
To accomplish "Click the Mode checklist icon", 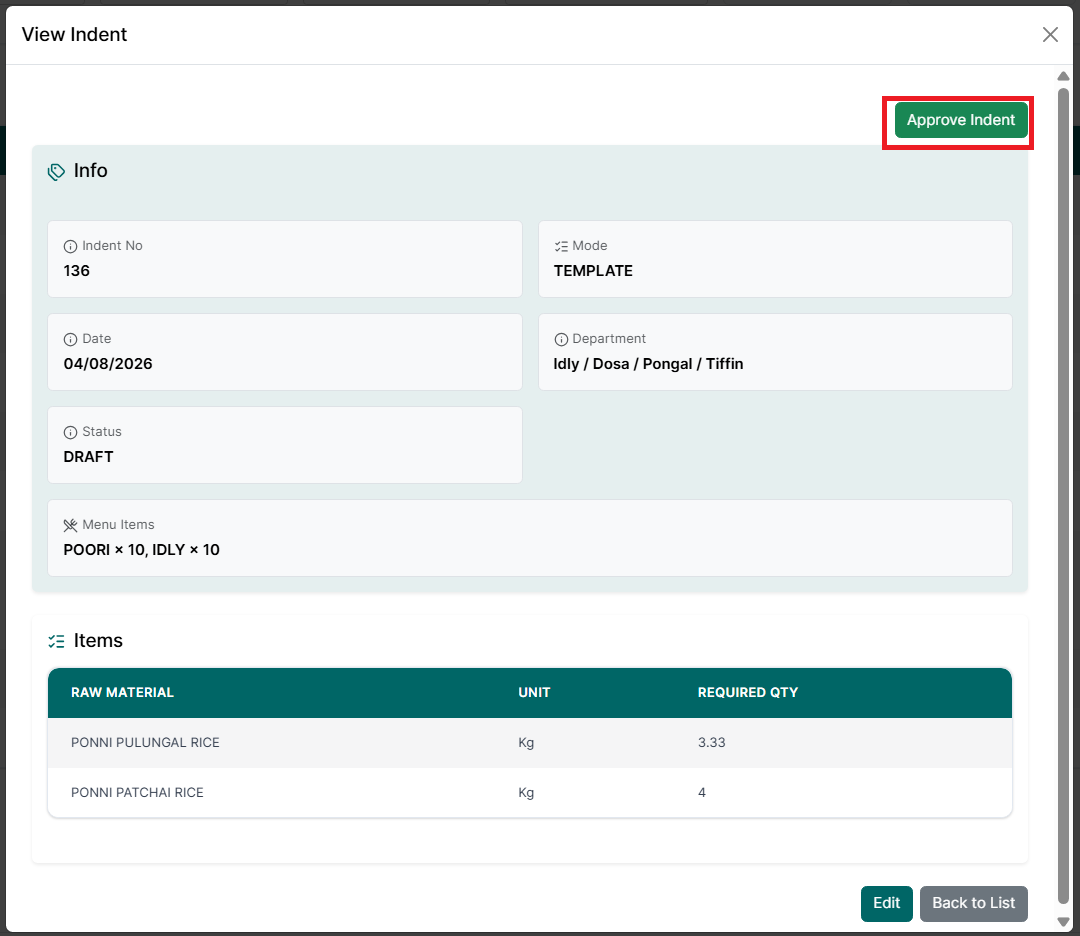I will [561, 246].
